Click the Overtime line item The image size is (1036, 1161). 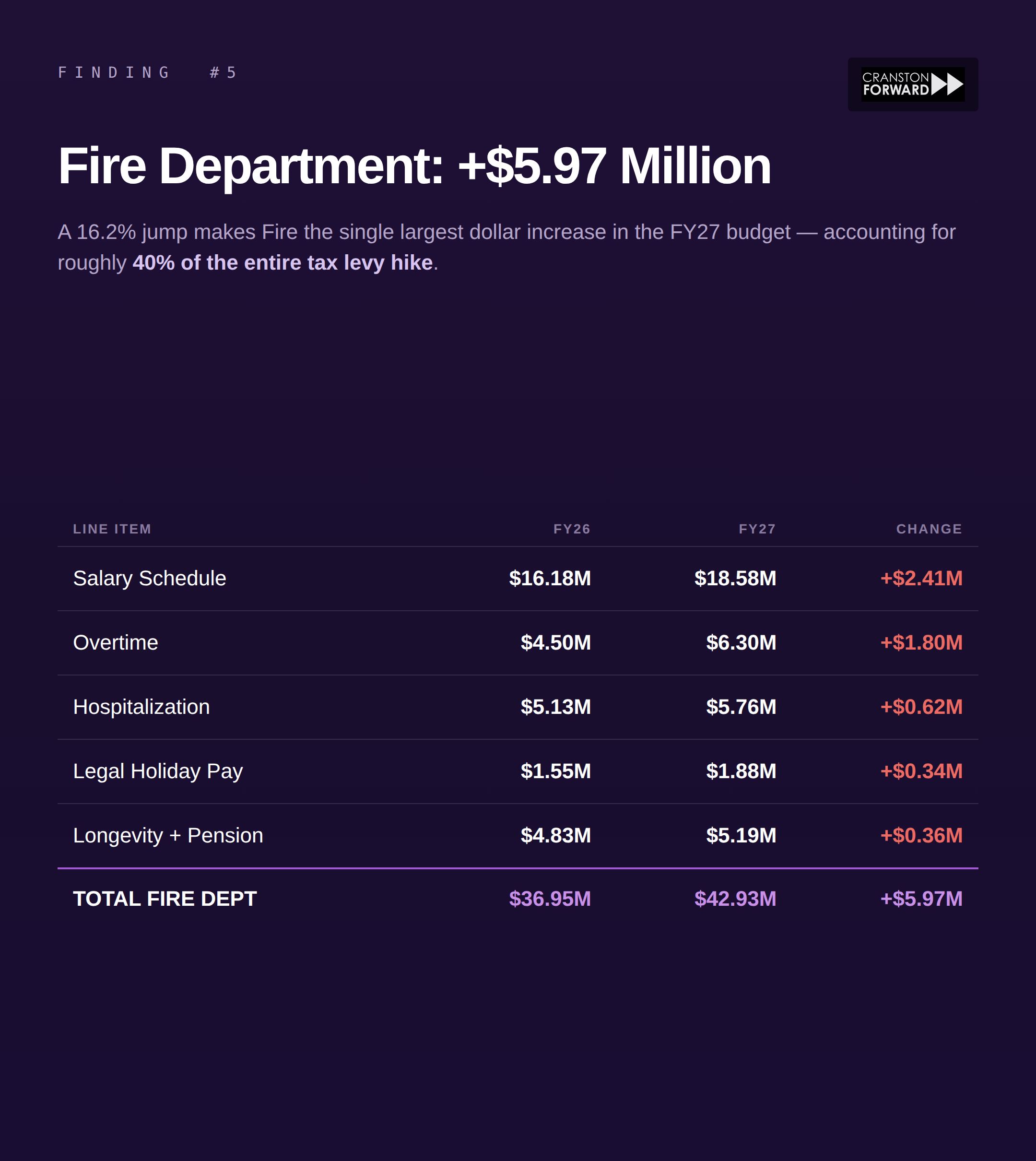115,642
